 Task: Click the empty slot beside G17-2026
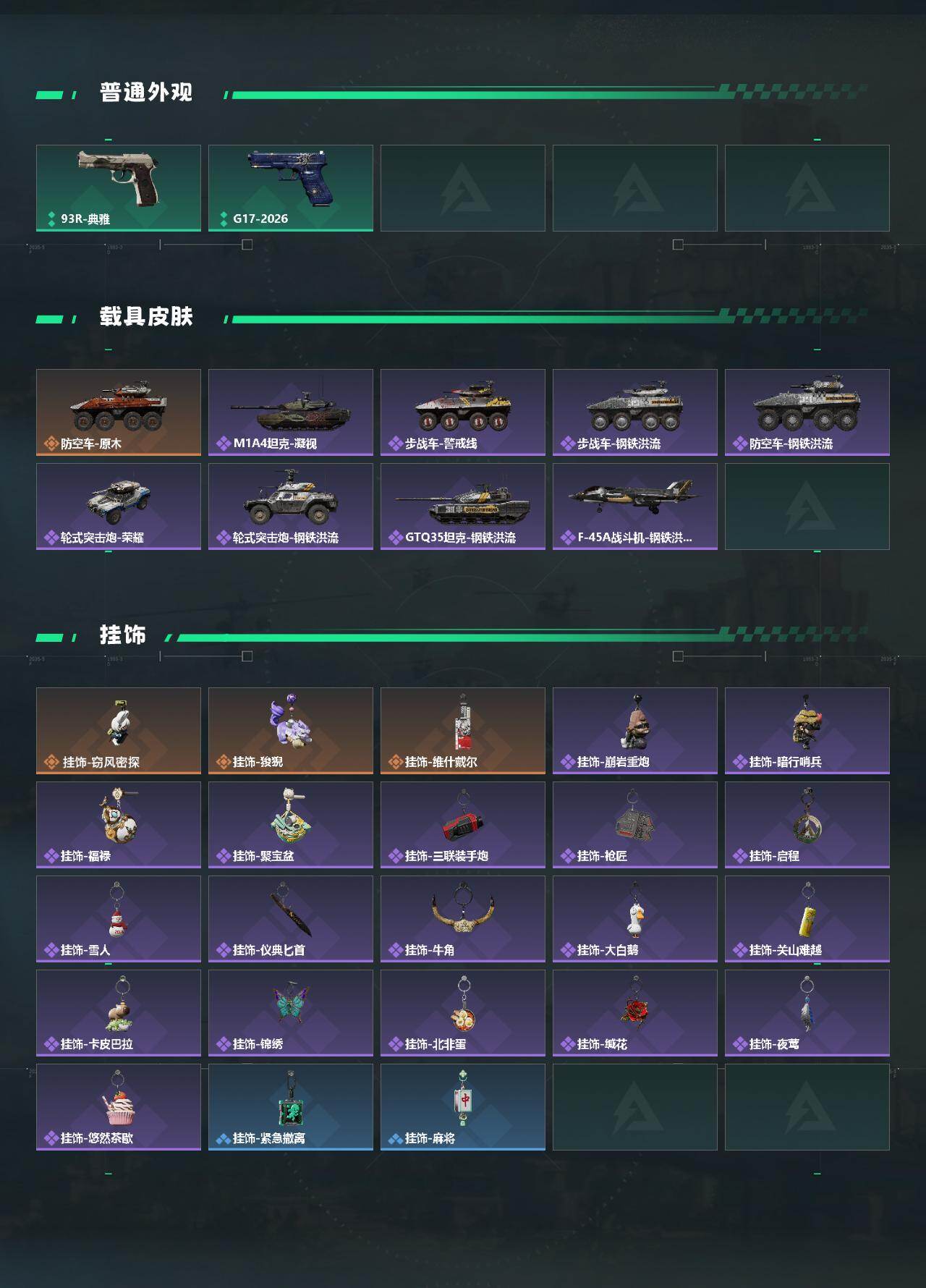[463, 188]
